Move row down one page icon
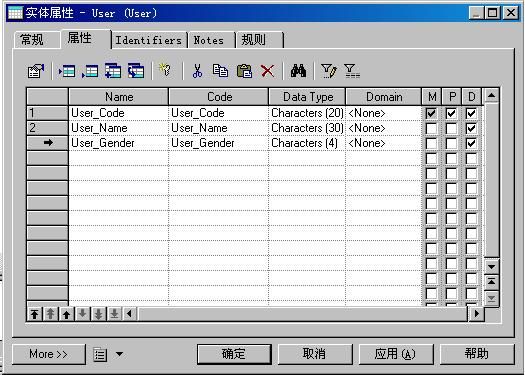The image size is (525, 375). coord(98,314)
